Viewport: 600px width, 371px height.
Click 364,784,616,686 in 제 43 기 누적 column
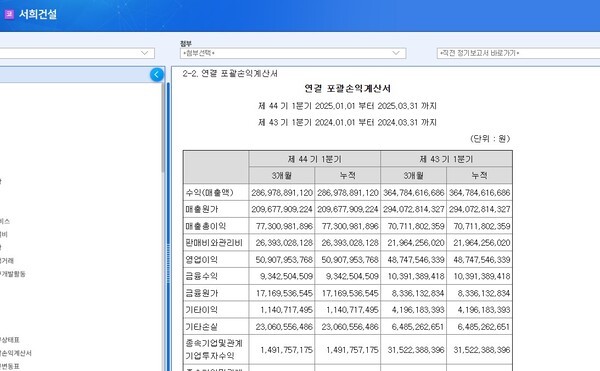click(x=479, y=193)
